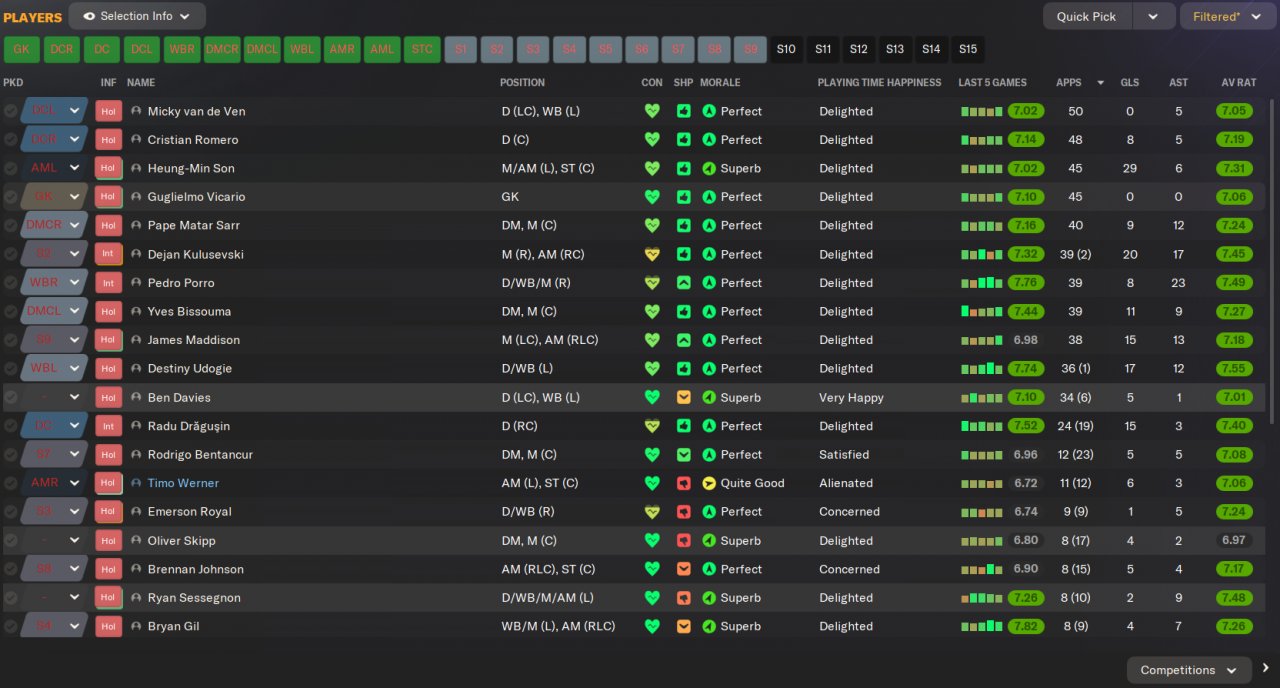
Task: Click the morale icon for Timo Werner
Action: pos(709,483)
